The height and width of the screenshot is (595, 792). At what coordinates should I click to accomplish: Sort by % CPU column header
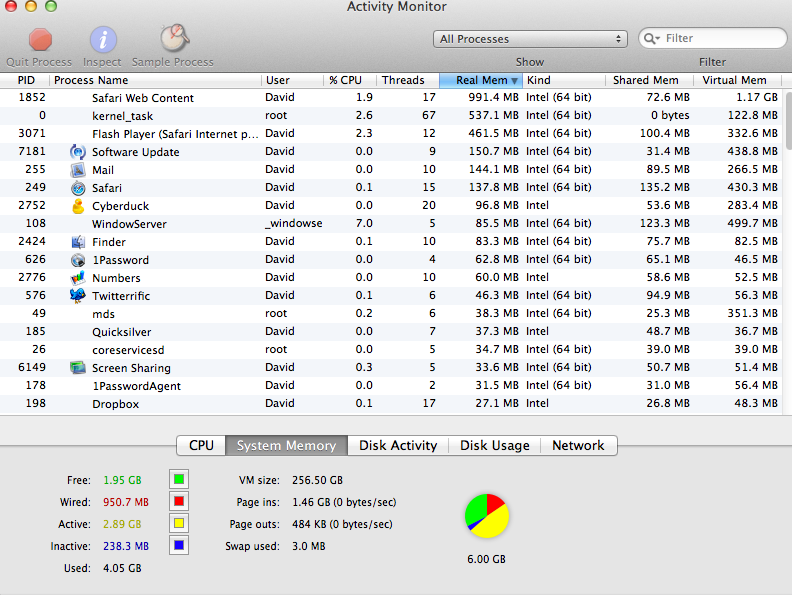[x=350, y=80]
